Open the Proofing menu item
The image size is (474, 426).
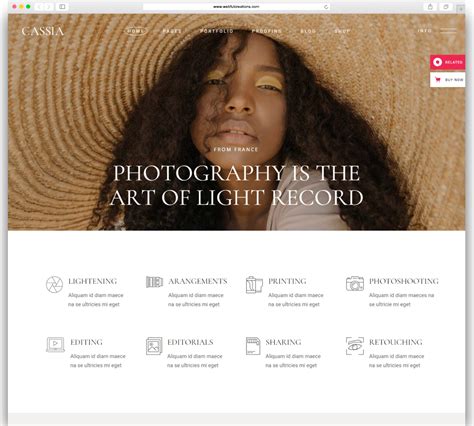click(267, 31)
